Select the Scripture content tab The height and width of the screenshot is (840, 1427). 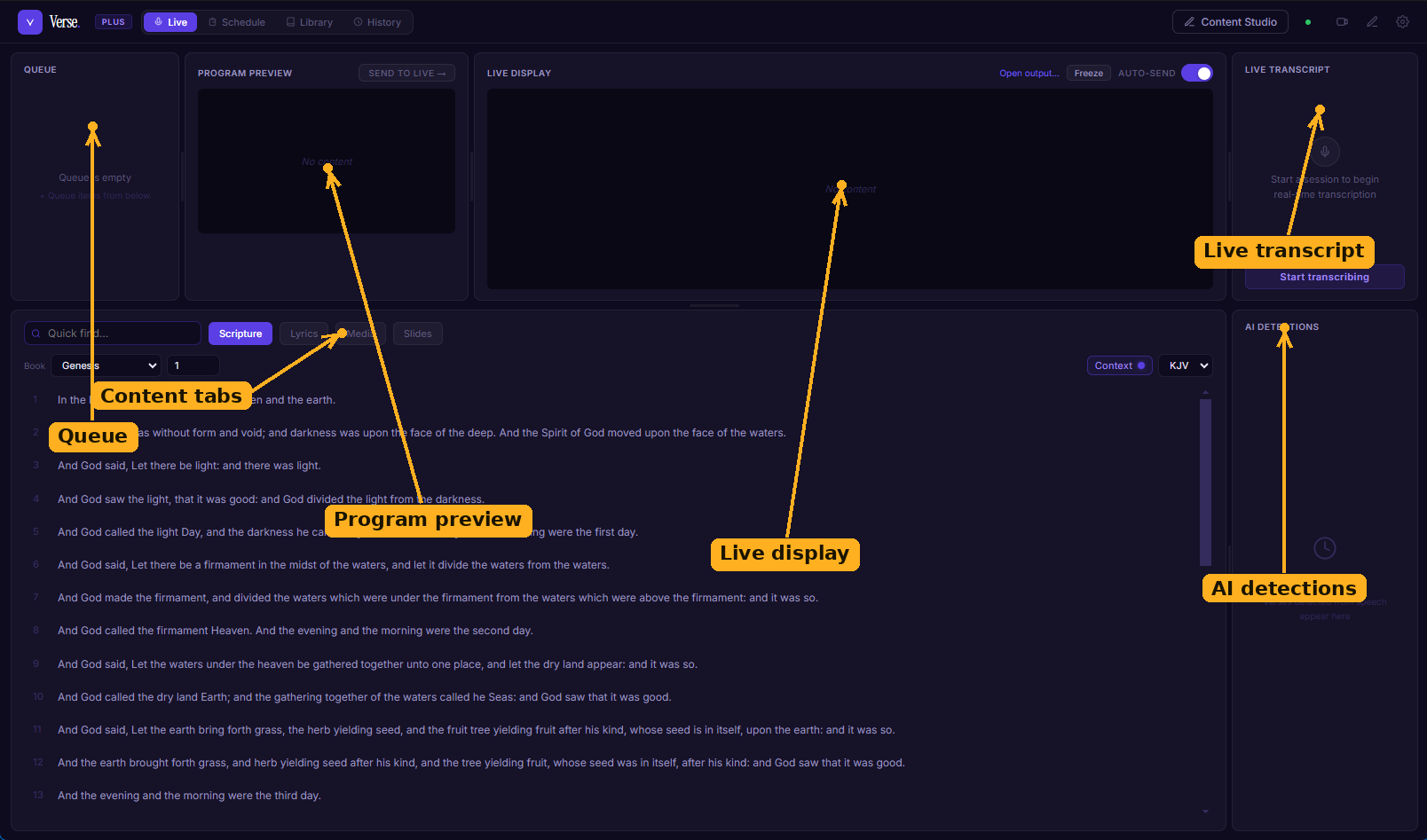[240, 334]
